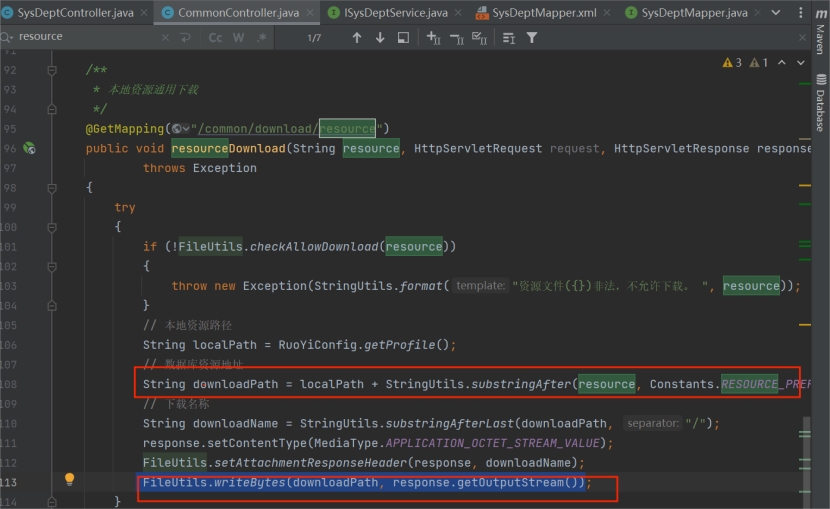Jump to next search occurrence arrow
This screenshot has height=509, width=830.
(x=380, y=37)
